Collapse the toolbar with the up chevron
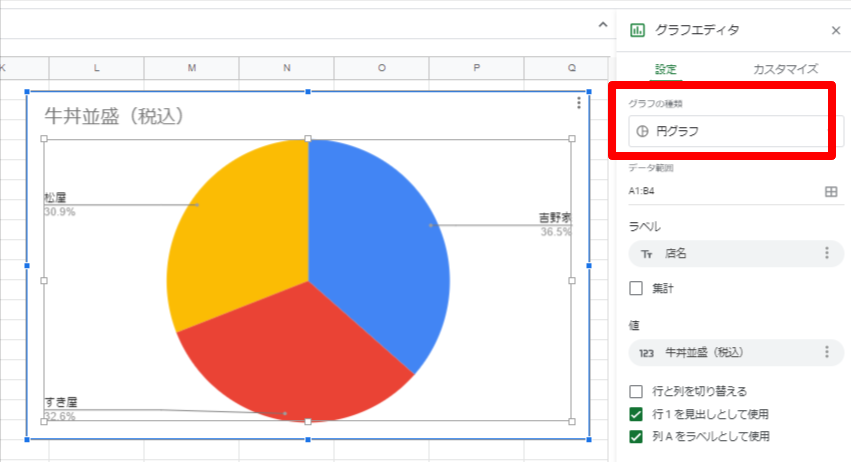Image resolution: width=851 pixels, height=462 pixels. (602, 25)
